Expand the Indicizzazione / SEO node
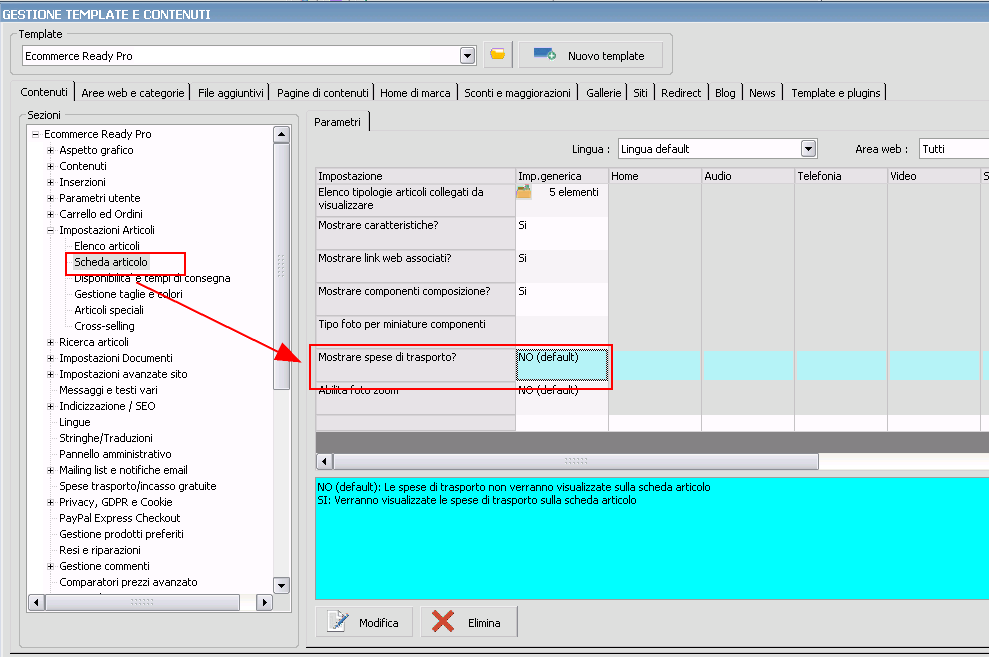 [50, 406]
